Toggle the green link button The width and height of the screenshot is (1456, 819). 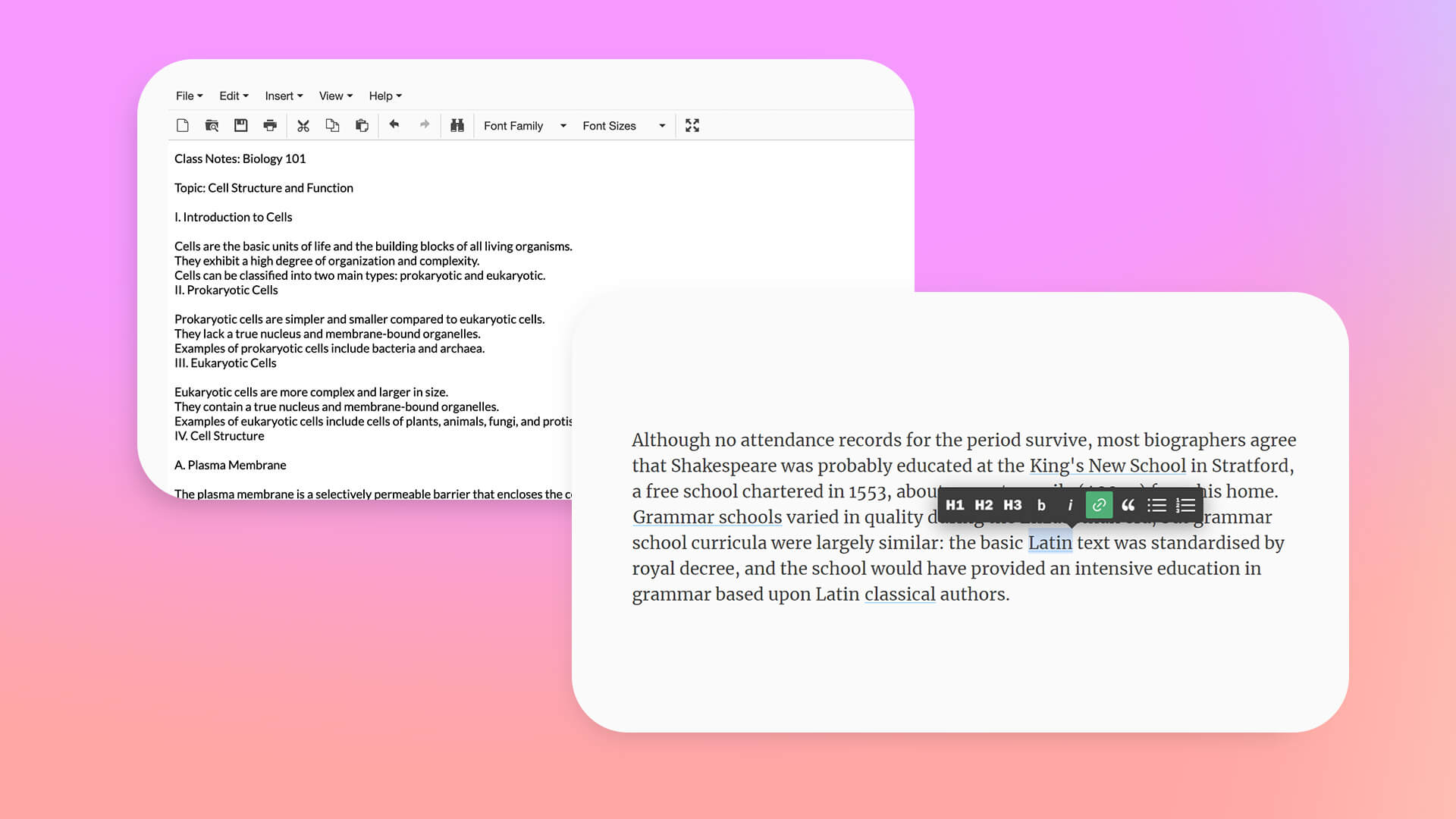(x=1099, y=505)
